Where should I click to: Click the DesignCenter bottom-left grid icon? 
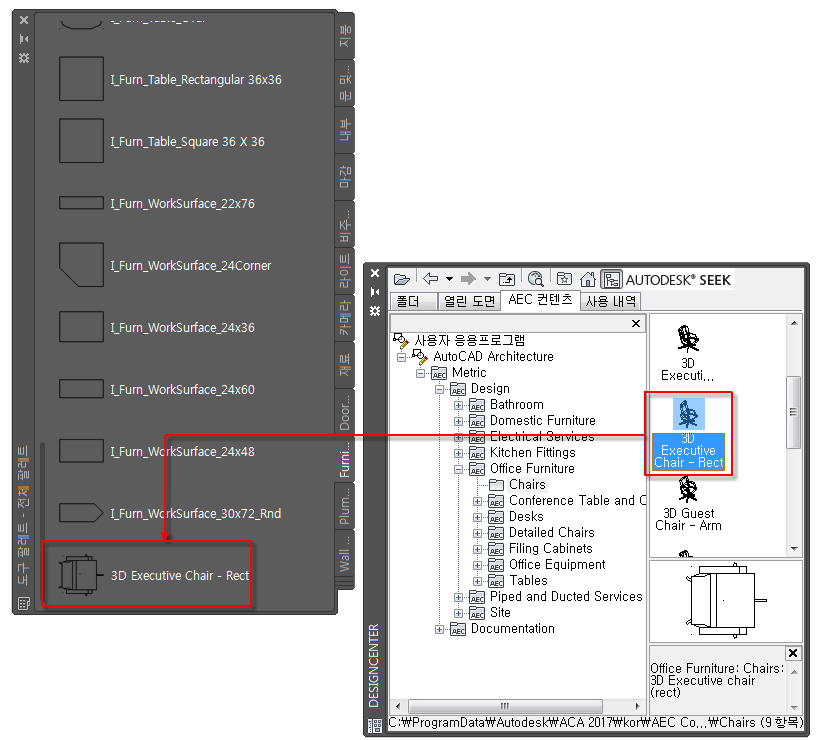tap(375, 725)
